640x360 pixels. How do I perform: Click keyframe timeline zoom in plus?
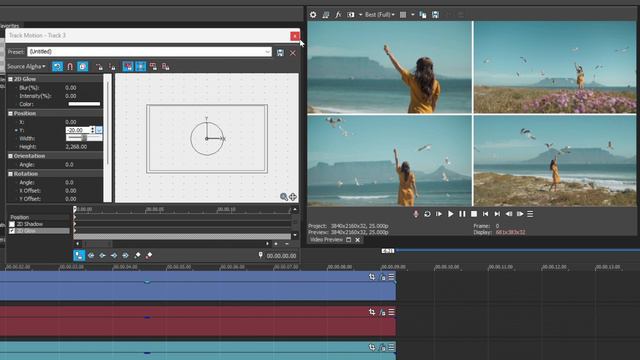coord(276,244)
